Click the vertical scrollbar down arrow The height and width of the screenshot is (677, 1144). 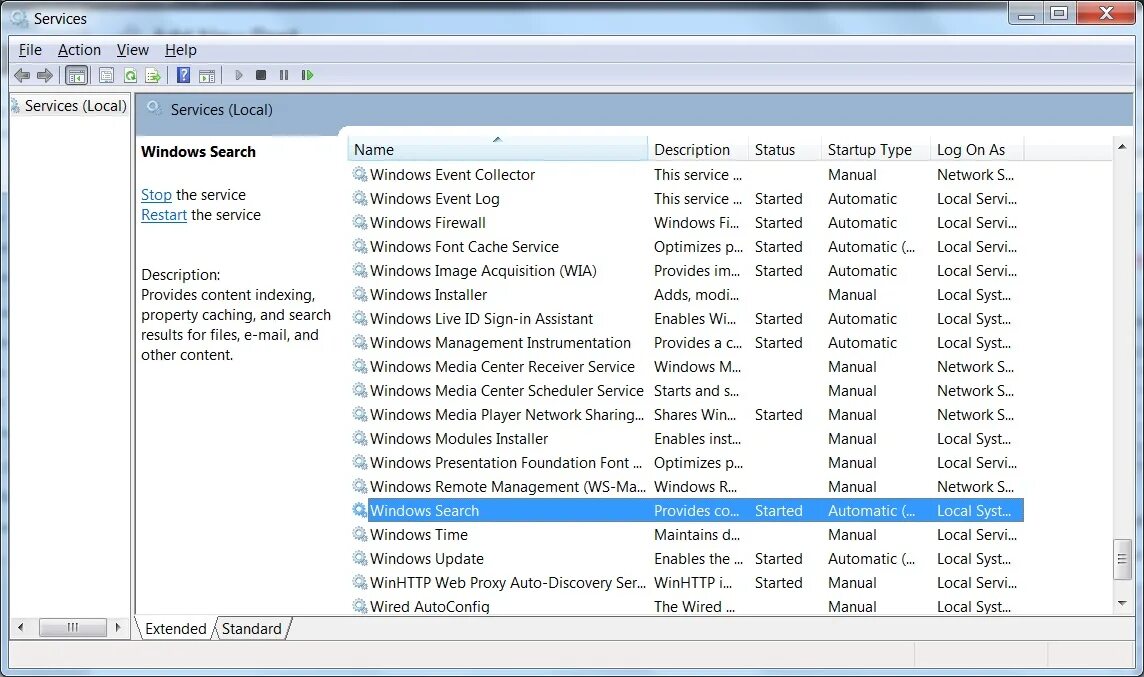tap(1122, 603)
